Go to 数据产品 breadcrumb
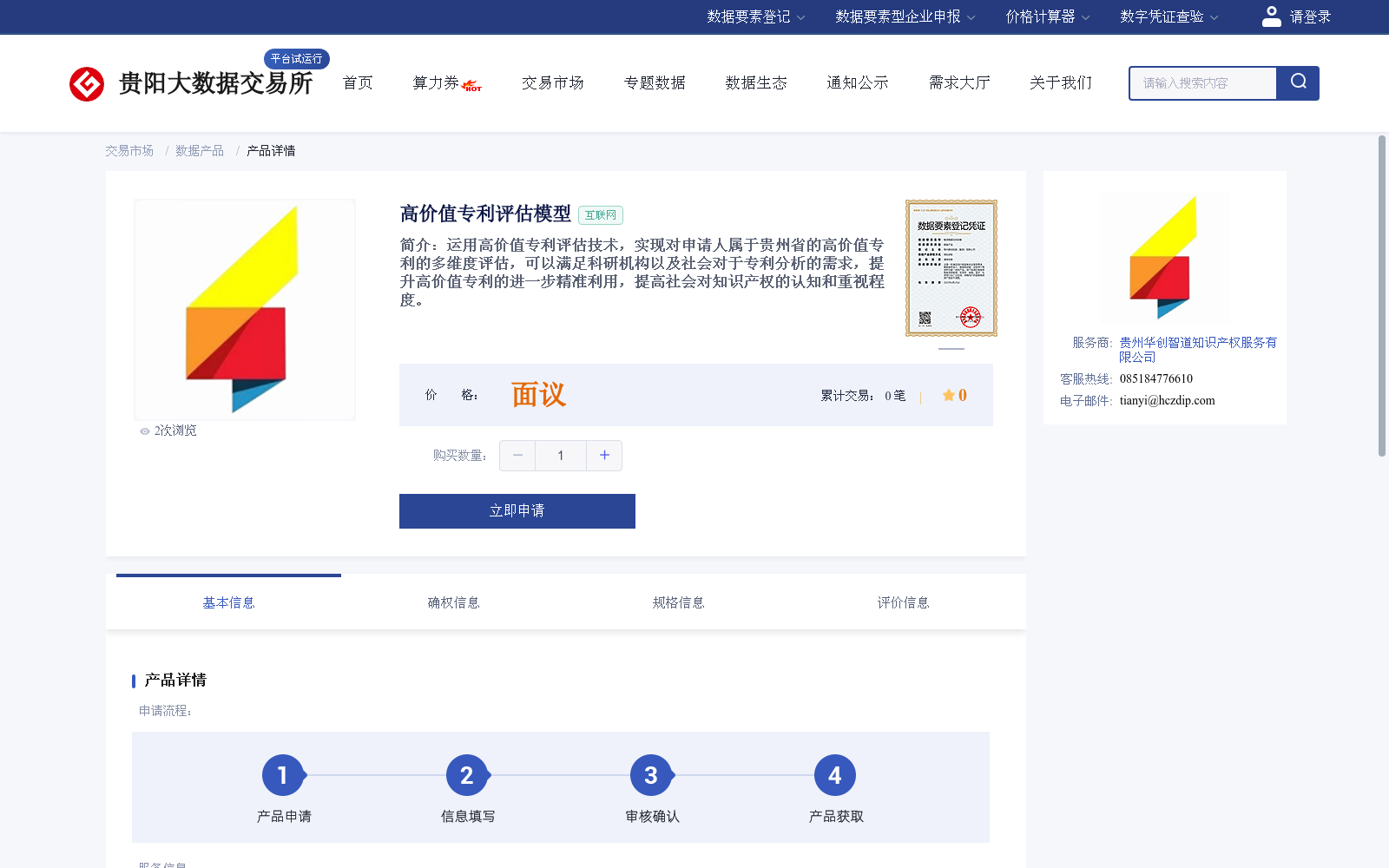This screenshot has width=1389, height=868. click(200, 151)
